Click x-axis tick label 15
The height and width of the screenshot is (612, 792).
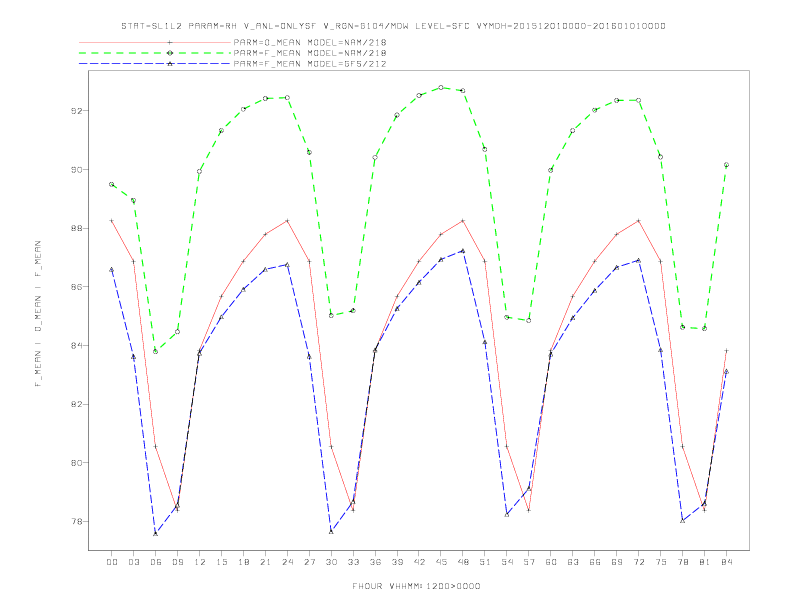pos(221,562)
